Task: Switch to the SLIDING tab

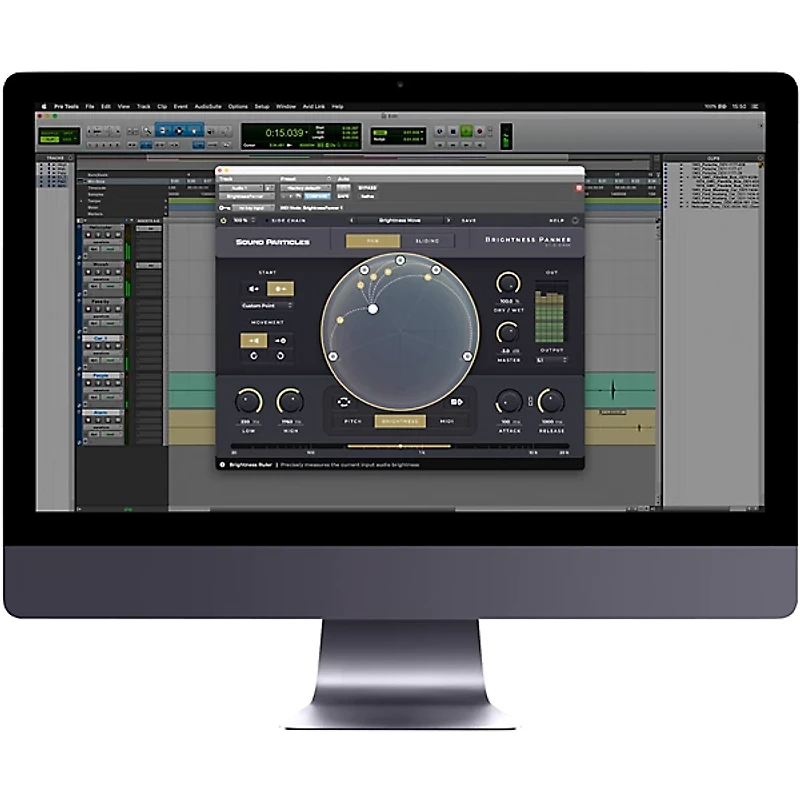Action: (426, 241)
